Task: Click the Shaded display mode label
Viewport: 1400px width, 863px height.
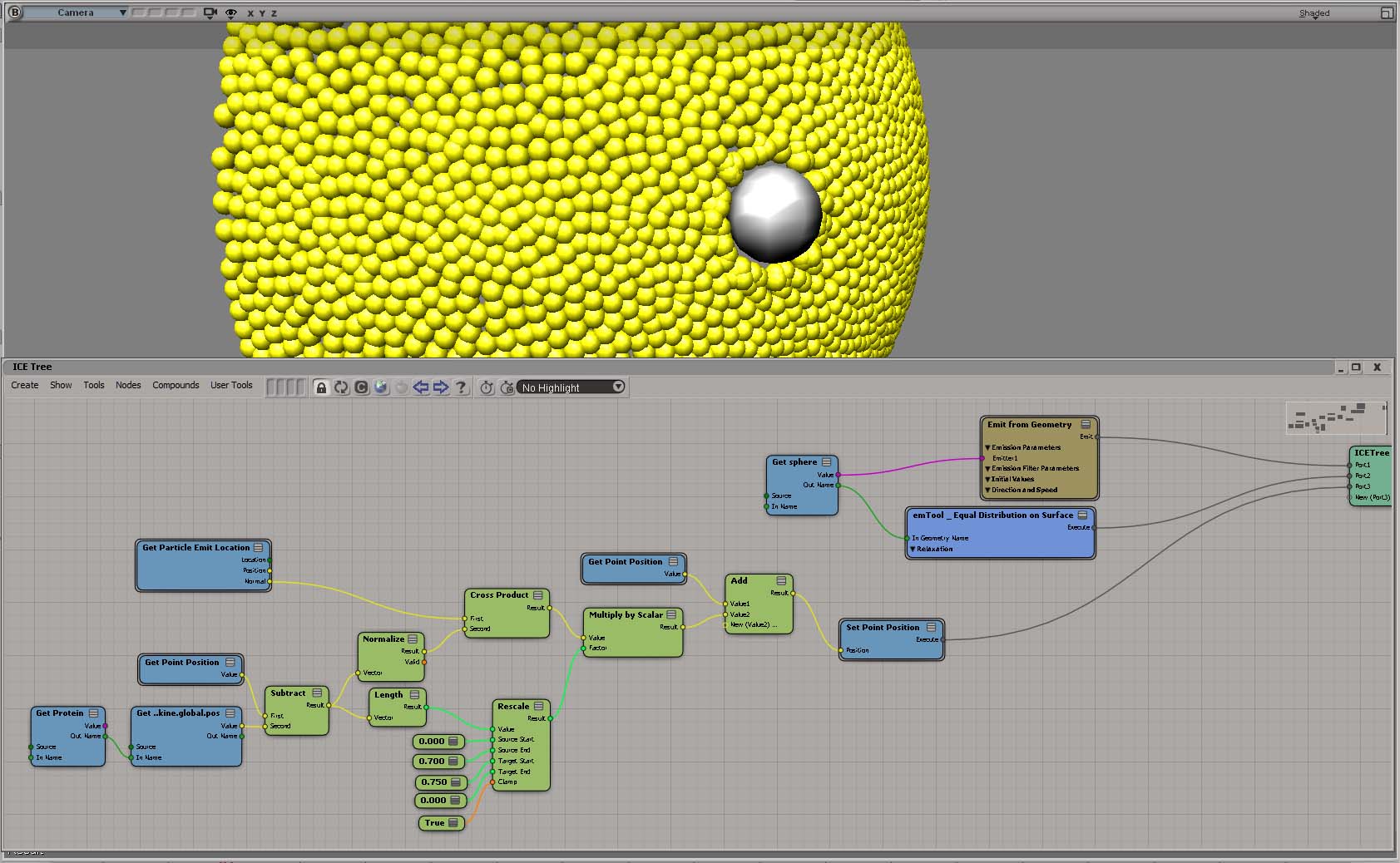Action: [x=1314, y=13]
